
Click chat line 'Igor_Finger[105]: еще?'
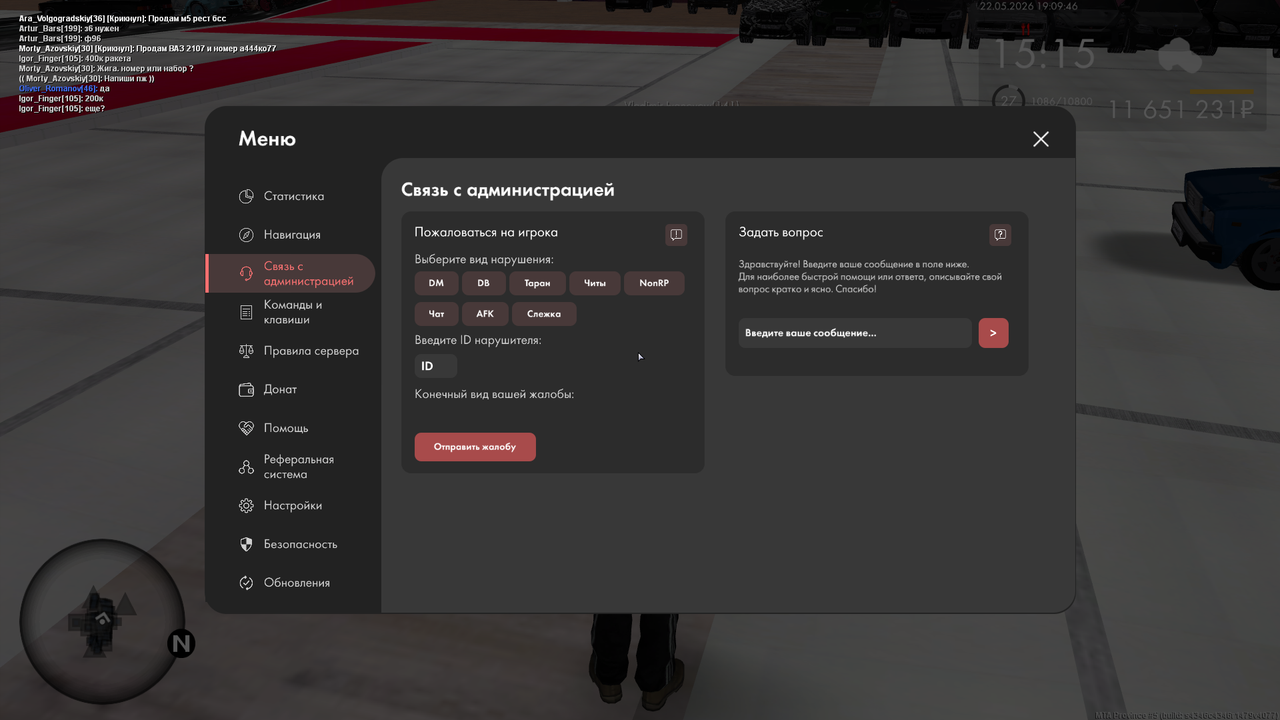pos(62,108)
